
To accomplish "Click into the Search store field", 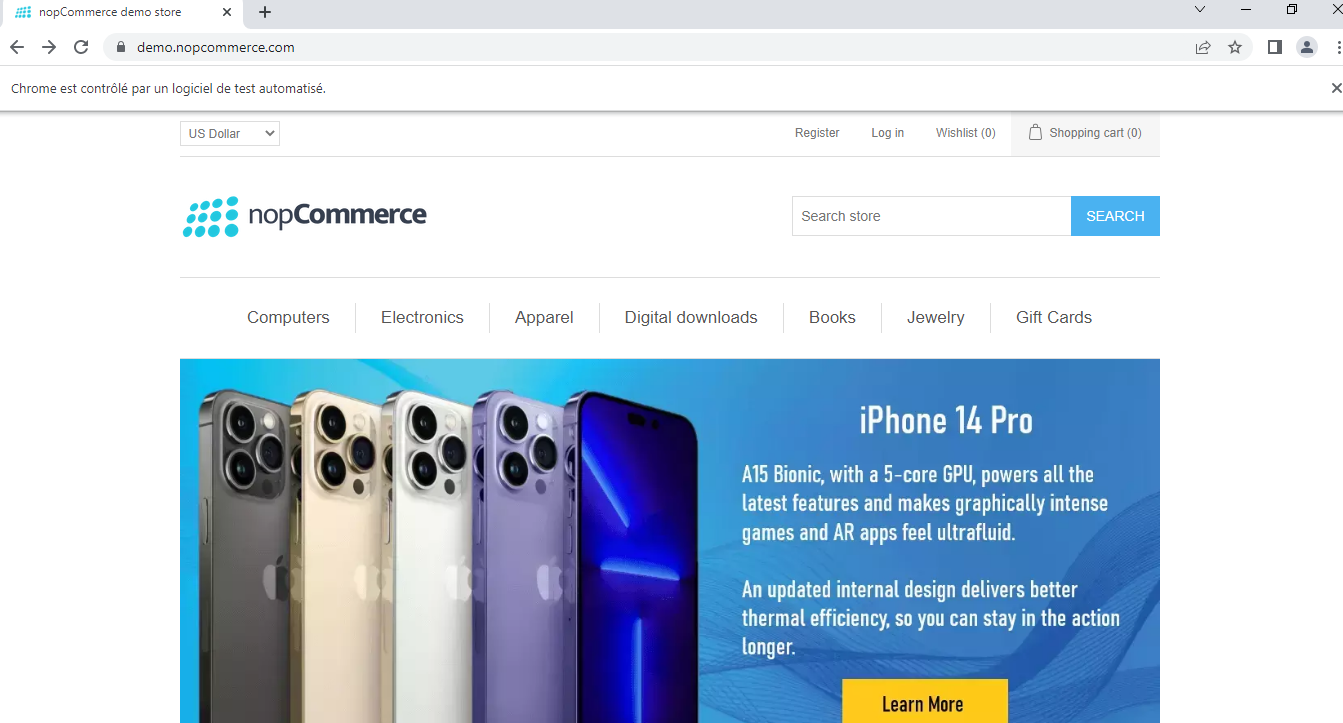I will pos(931,216).
